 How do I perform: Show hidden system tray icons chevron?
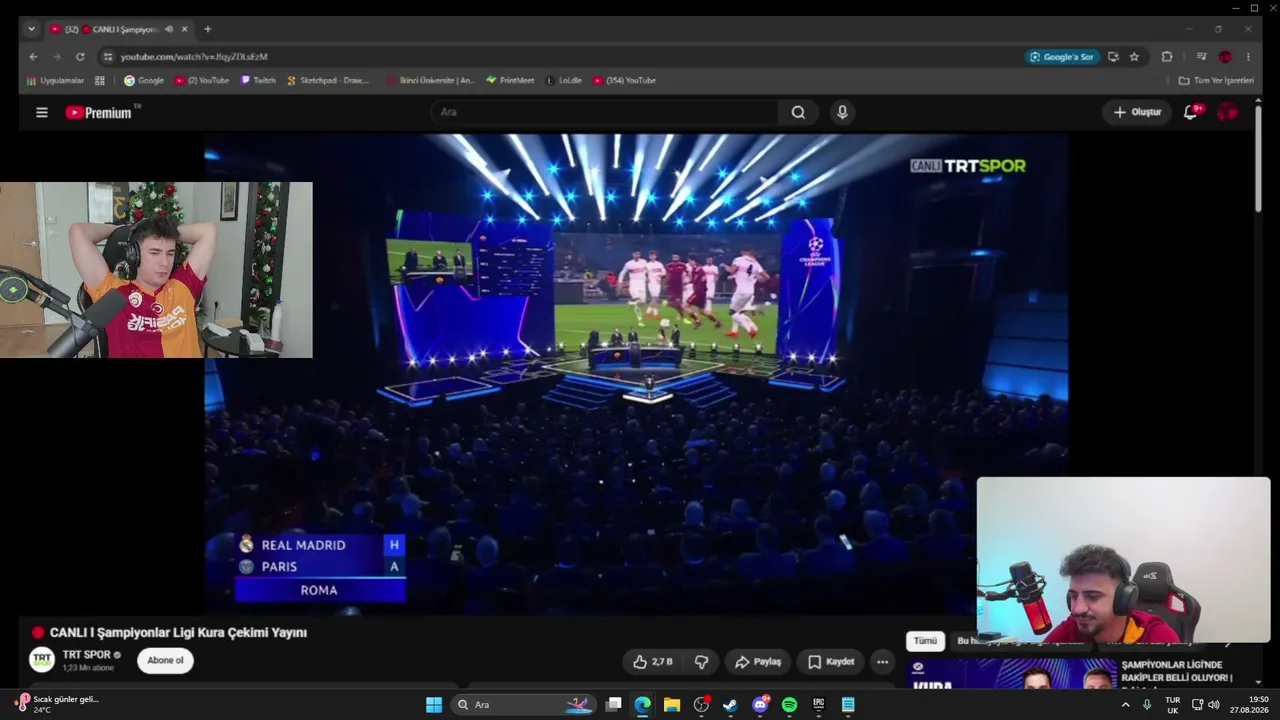(x=1126, y=705)
